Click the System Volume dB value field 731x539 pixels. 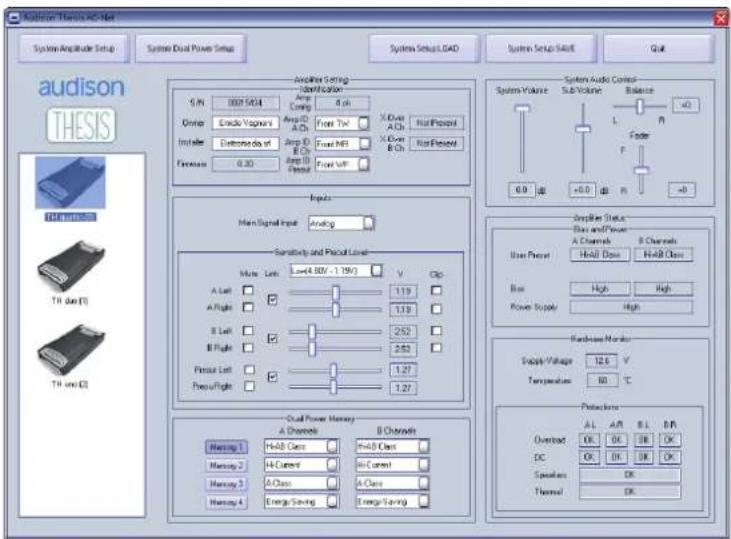tap(521, 190)
